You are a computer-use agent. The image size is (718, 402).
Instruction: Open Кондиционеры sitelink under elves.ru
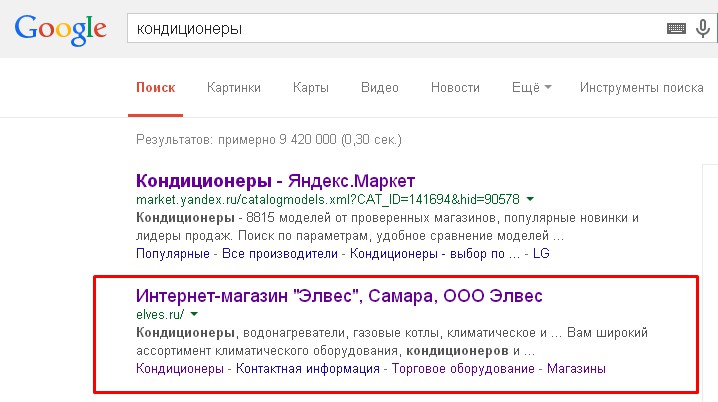pyautogui.click(x=180, y=369)
